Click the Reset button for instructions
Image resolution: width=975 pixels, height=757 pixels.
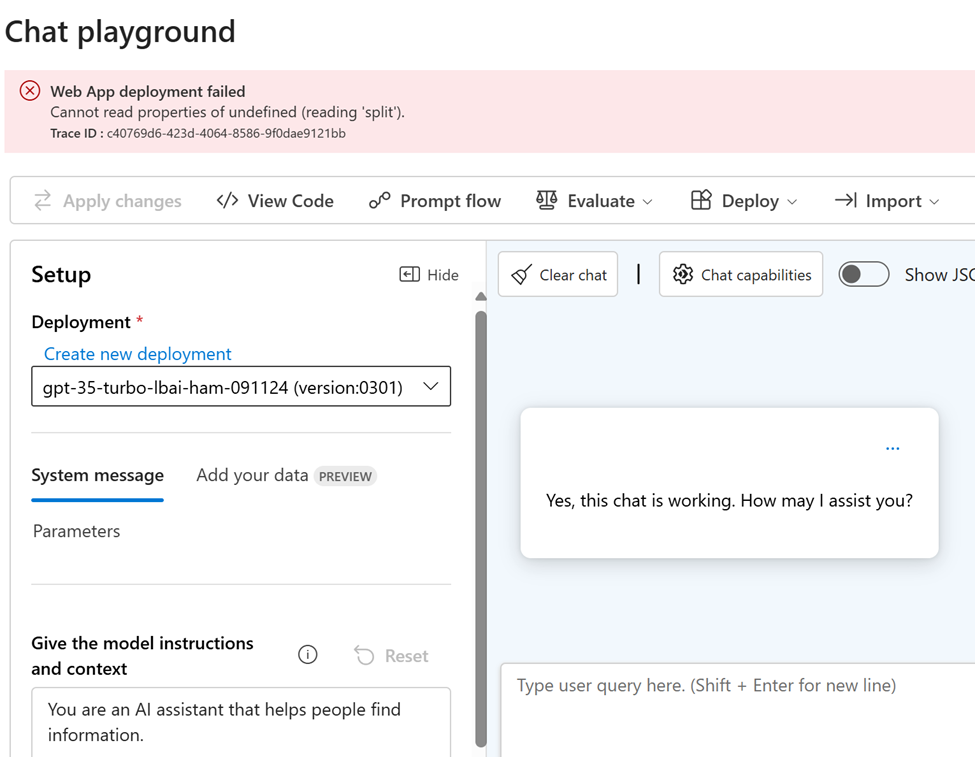(392, 655)
